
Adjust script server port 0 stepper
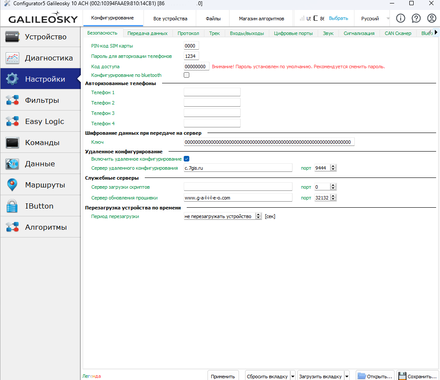tap(333, 187)
